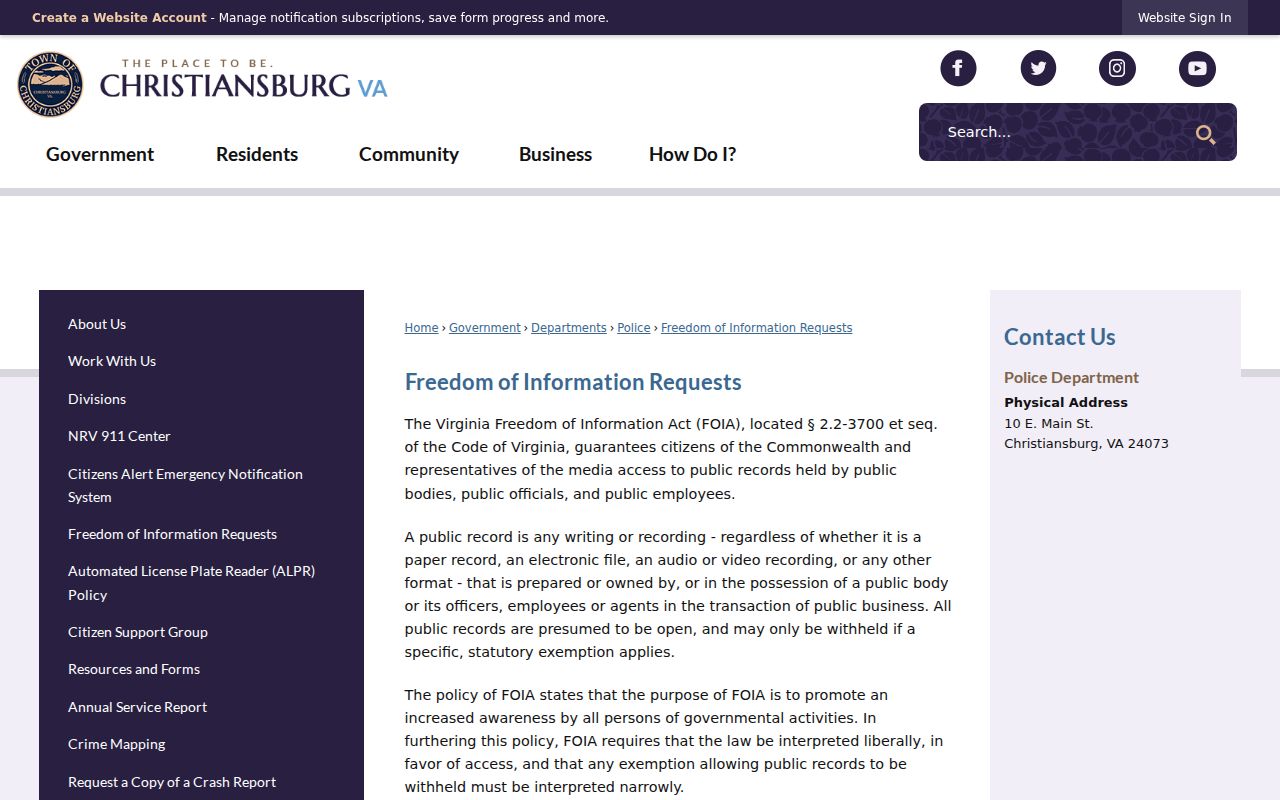
Task: Open the Facebook social icon
Action: click(958, 68)
